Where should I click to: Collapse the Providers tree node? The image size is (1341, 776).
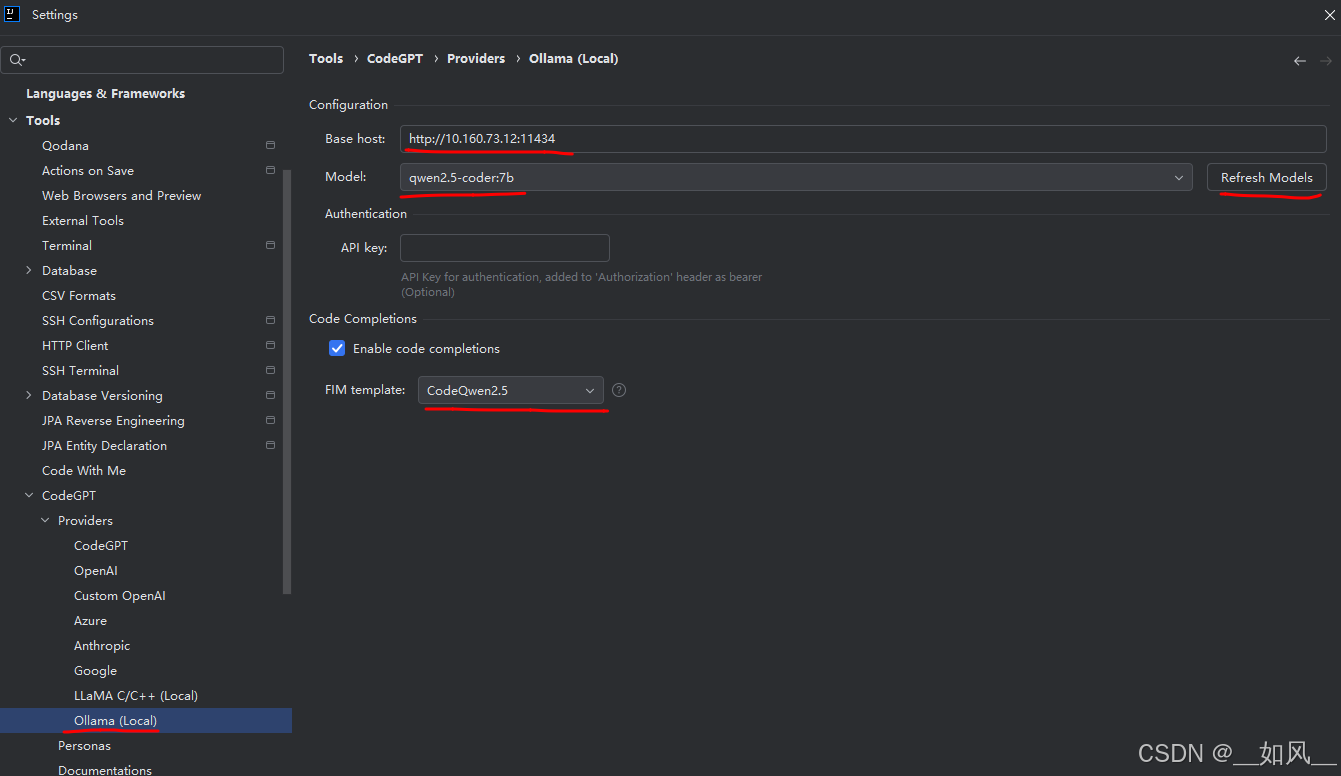pyautogui.click(x=45, y=520)
